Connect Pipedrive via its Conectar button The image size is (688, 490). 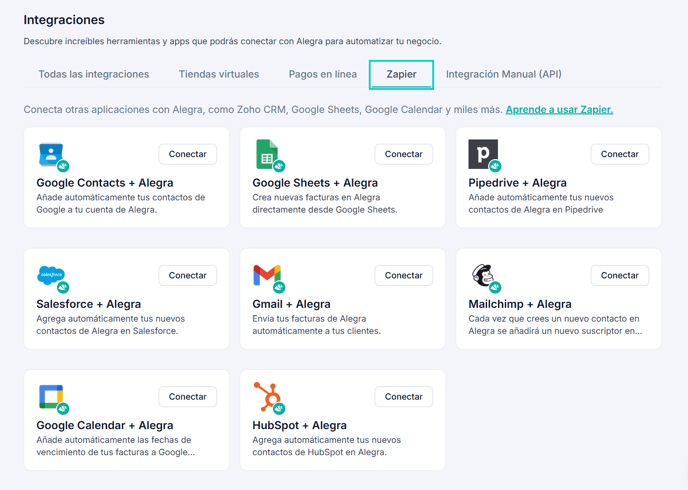click(x=620, y=154)
